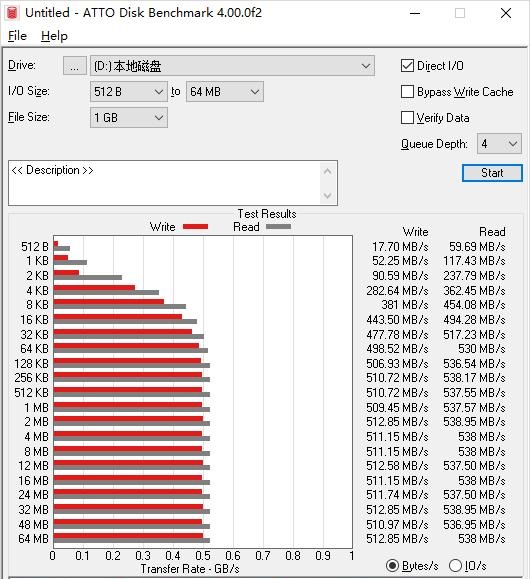
Task: Select the IO/s radio button
Action: coord(455,566)
